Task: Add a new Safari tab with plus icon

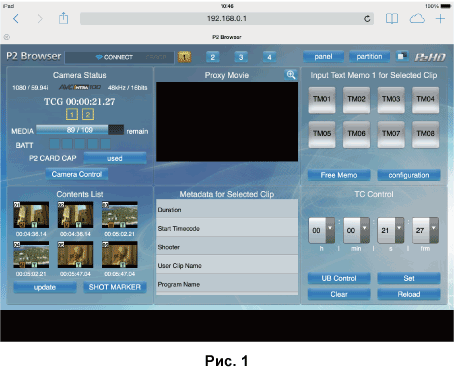Action: tap(440, 19)
